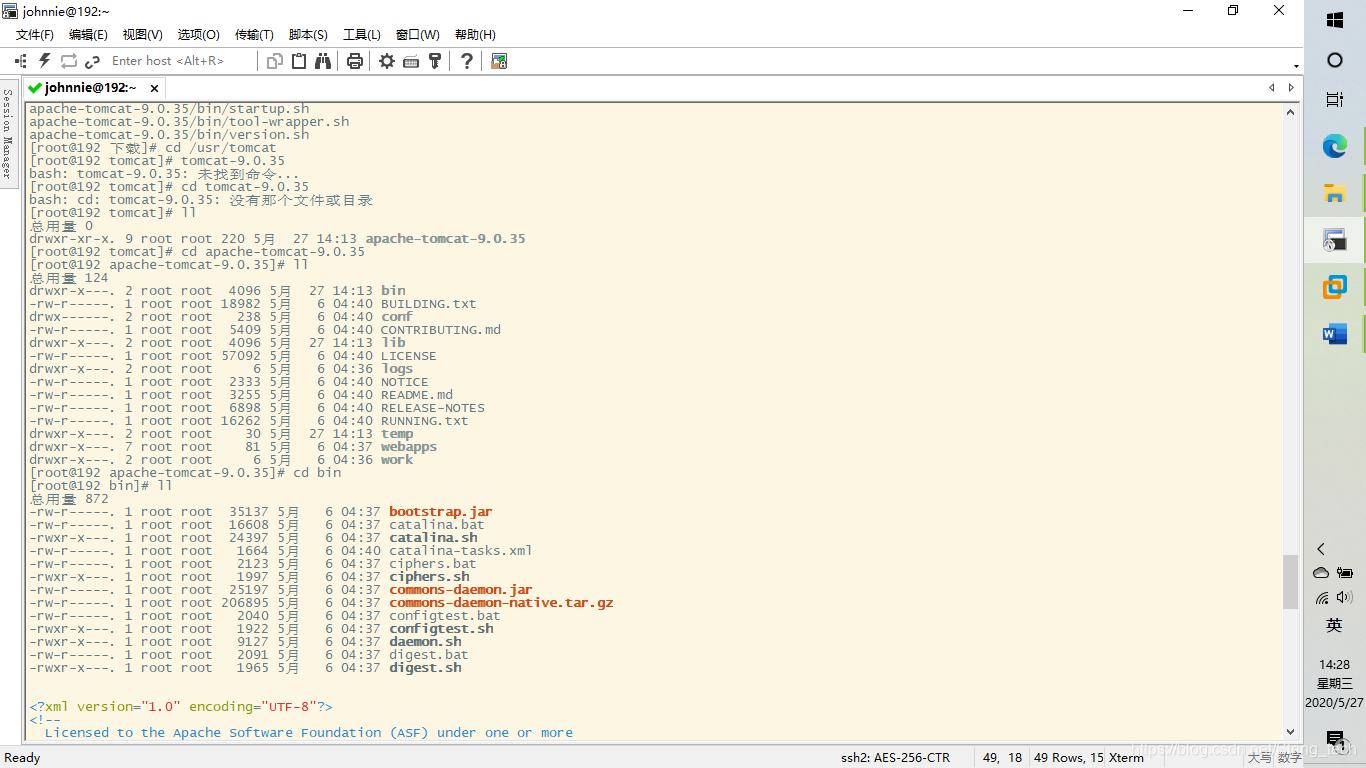
Task: Open the toolbar options dropdown arrow
Action: coord(1297,66)
